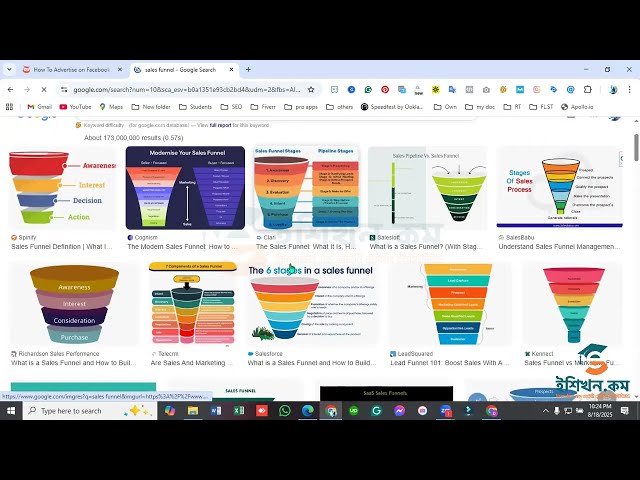Expand the Students bookmark folder
Viewport: 640px width, 480px height.
tap(196, 107)
